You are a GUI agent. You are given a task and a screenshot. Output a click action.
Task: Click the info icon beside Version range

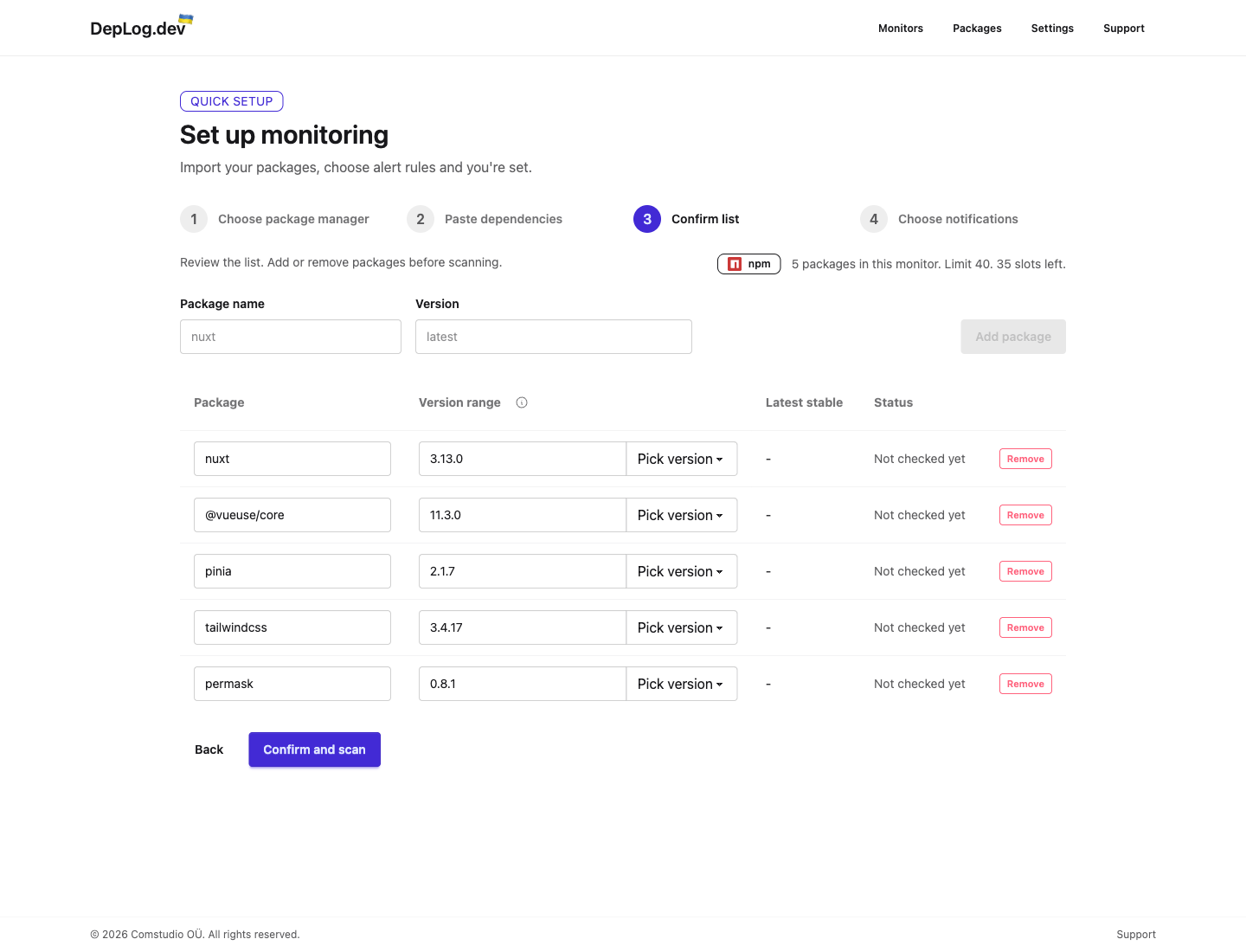[522, 402]
